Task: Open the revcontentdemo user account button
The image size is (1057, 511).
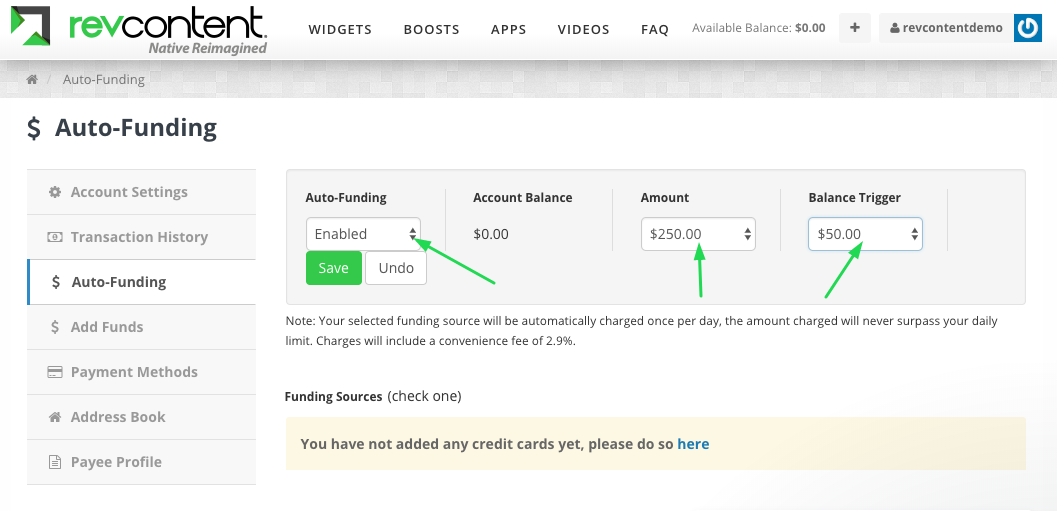Action: [946, 28]
